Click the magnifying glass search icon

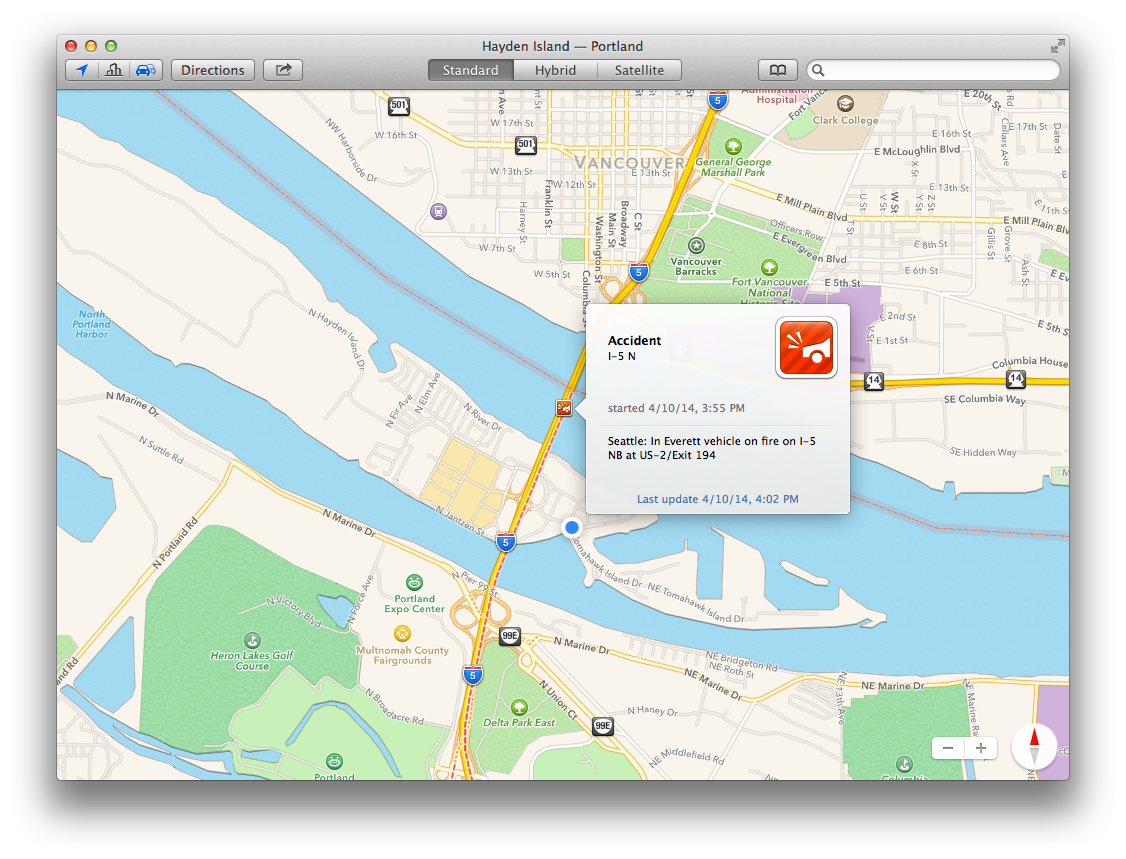(818, 70)
